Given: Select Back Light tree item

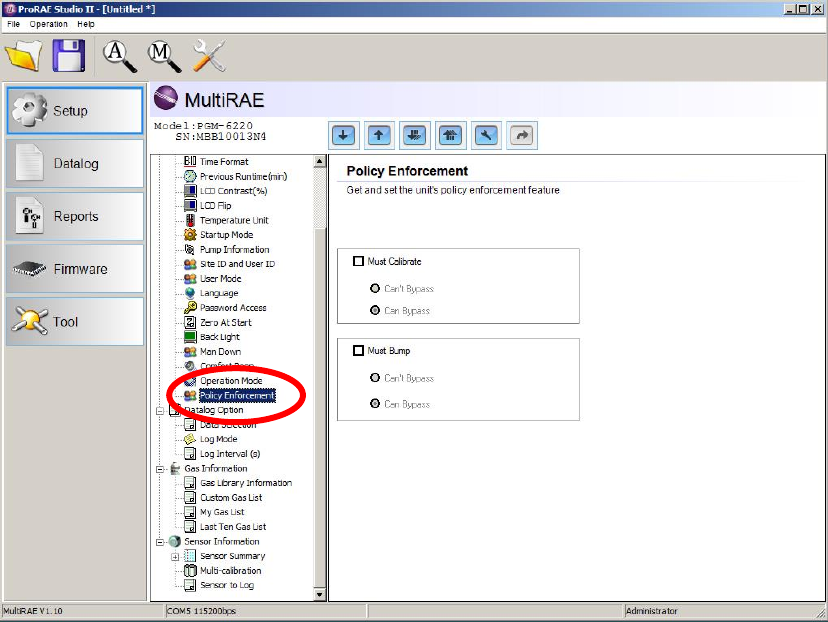Looking at the screenshot, I should 220,337.
